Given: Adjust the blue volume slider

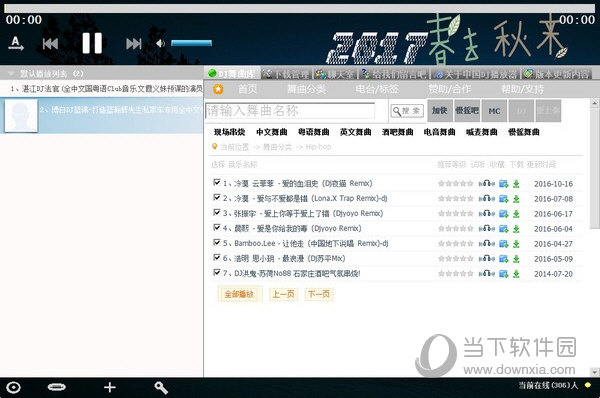Looking at the screenshot, I should tap(191, 43).
